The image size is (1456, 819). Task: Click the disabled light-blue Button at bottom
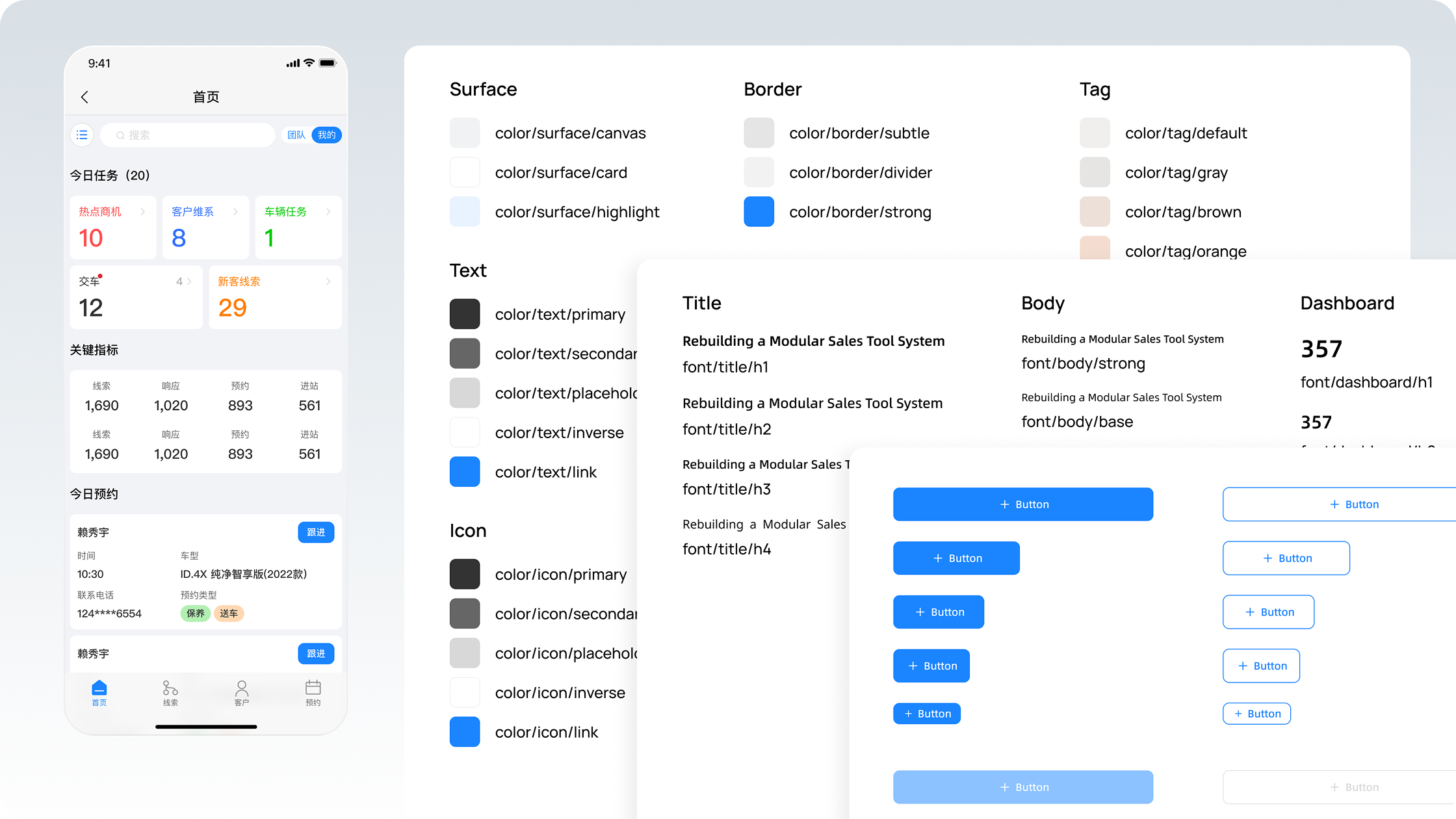pyautogui.click(x=1023, y=786)
